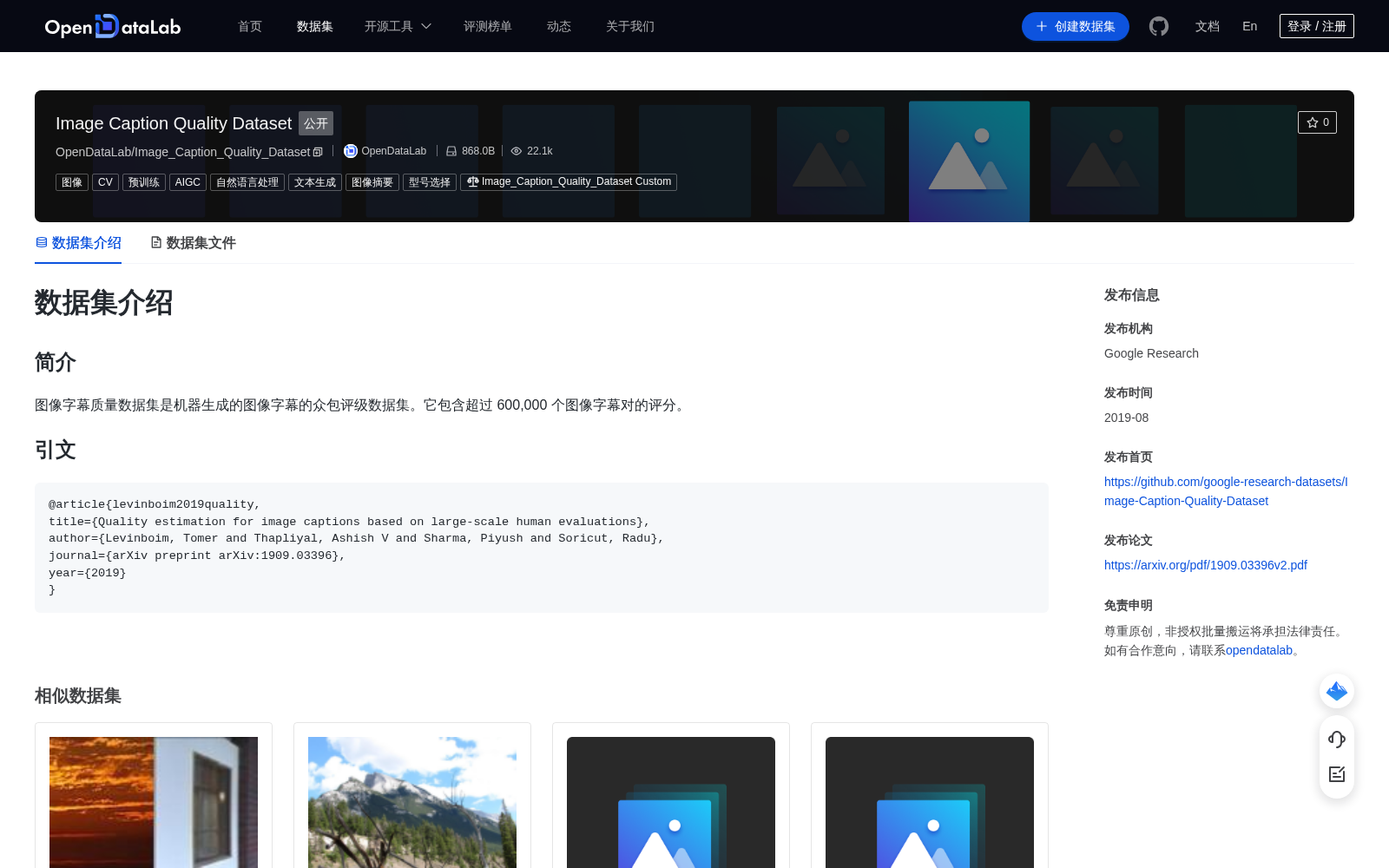Click the Image Caption Quality Dataset title
The image size is (1389, 868).
pos(174,123)
